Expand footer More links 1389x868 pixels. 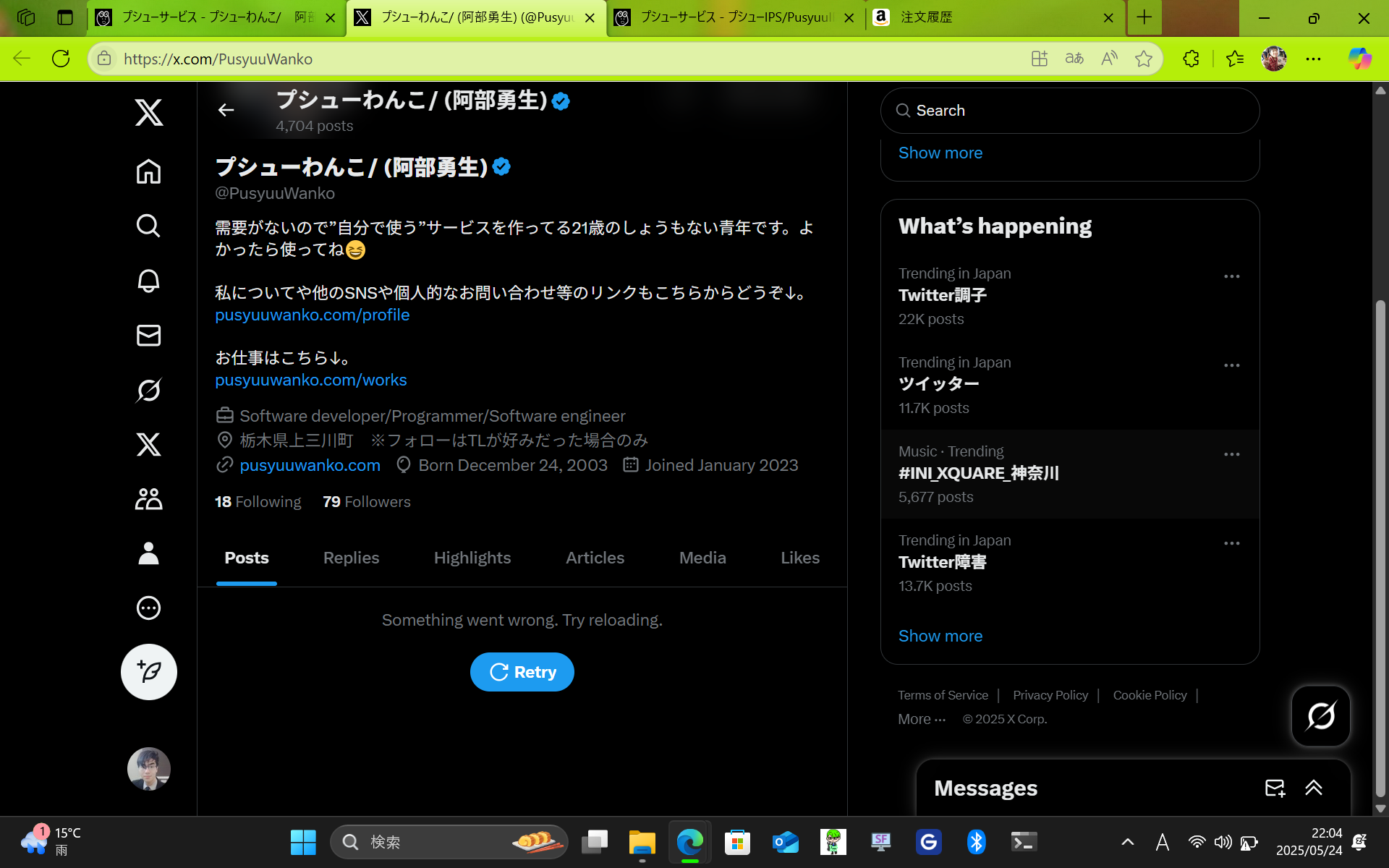point(922,719)
